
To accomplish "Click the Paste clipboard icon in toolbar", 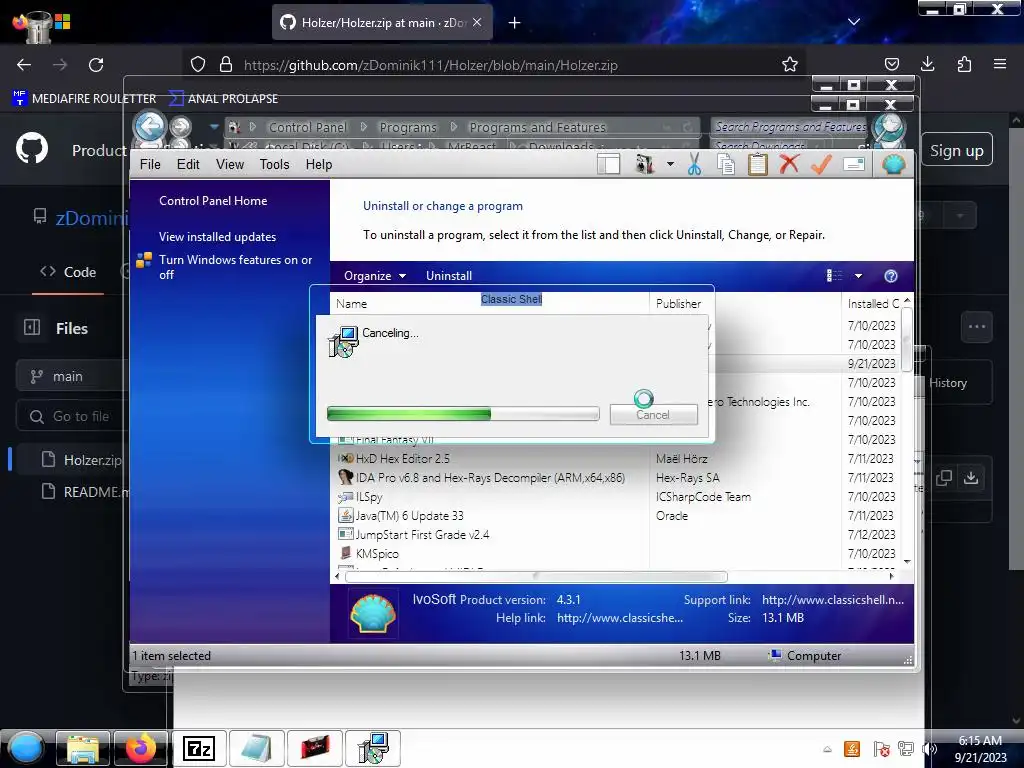I will (757, 164).
